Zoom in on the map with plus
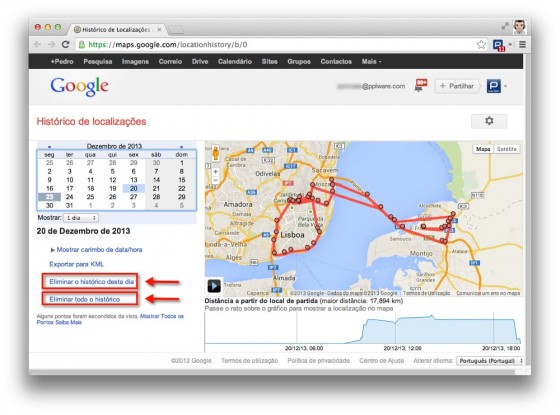The height and width of the screenshot is (415, 560). [x=216, y=171]
